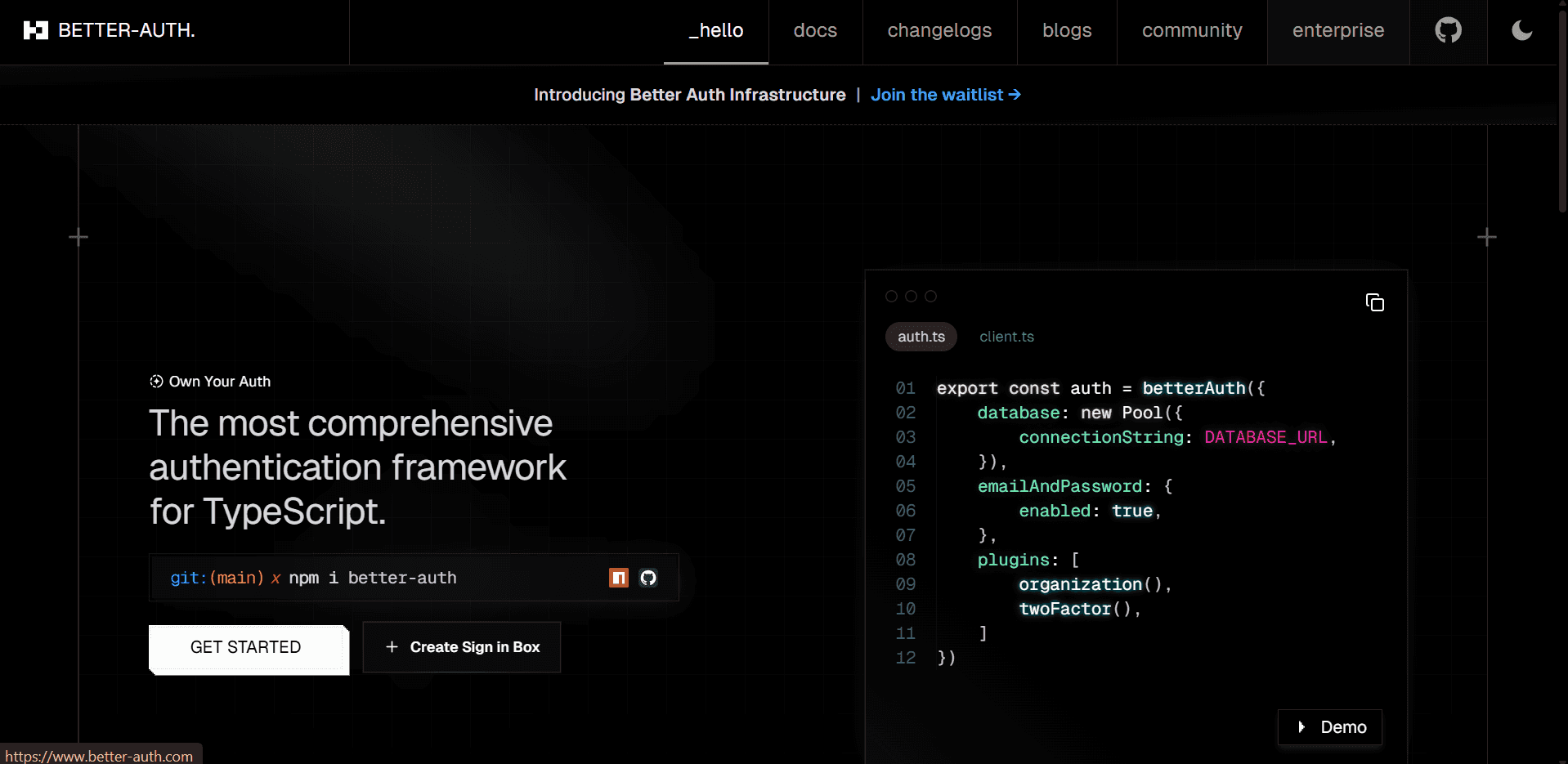Go to the changelogs page
The width and height of the screenshot is (1568, 764).
[x=939, y=31]
